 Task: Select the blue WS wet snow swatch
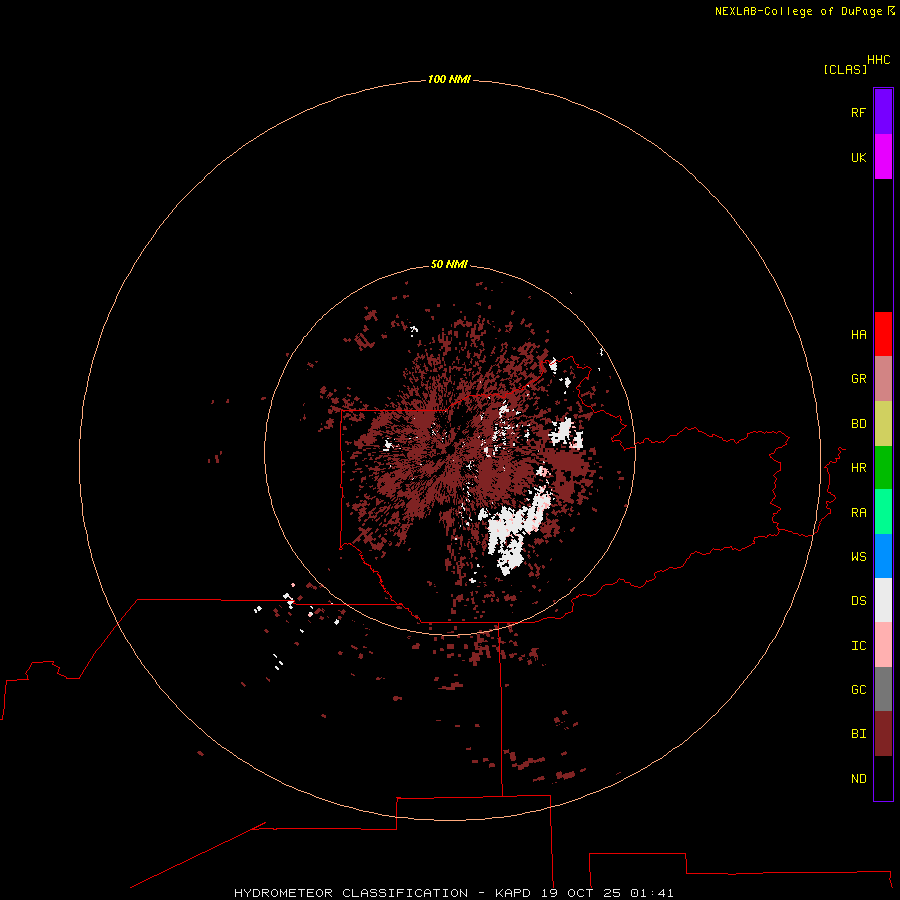pyautogui.click(x=883, y=556)
